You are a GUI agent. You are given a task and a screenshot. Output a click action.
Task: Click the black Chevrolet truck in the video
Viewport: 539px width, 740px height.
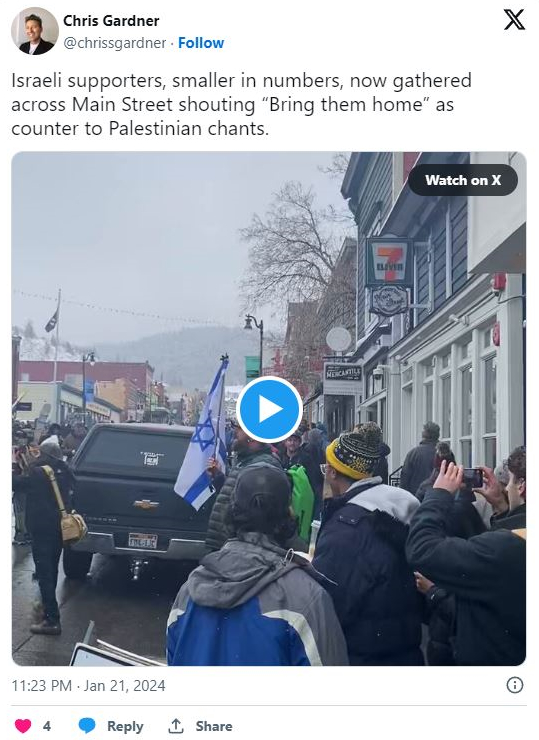click(138, 498)
